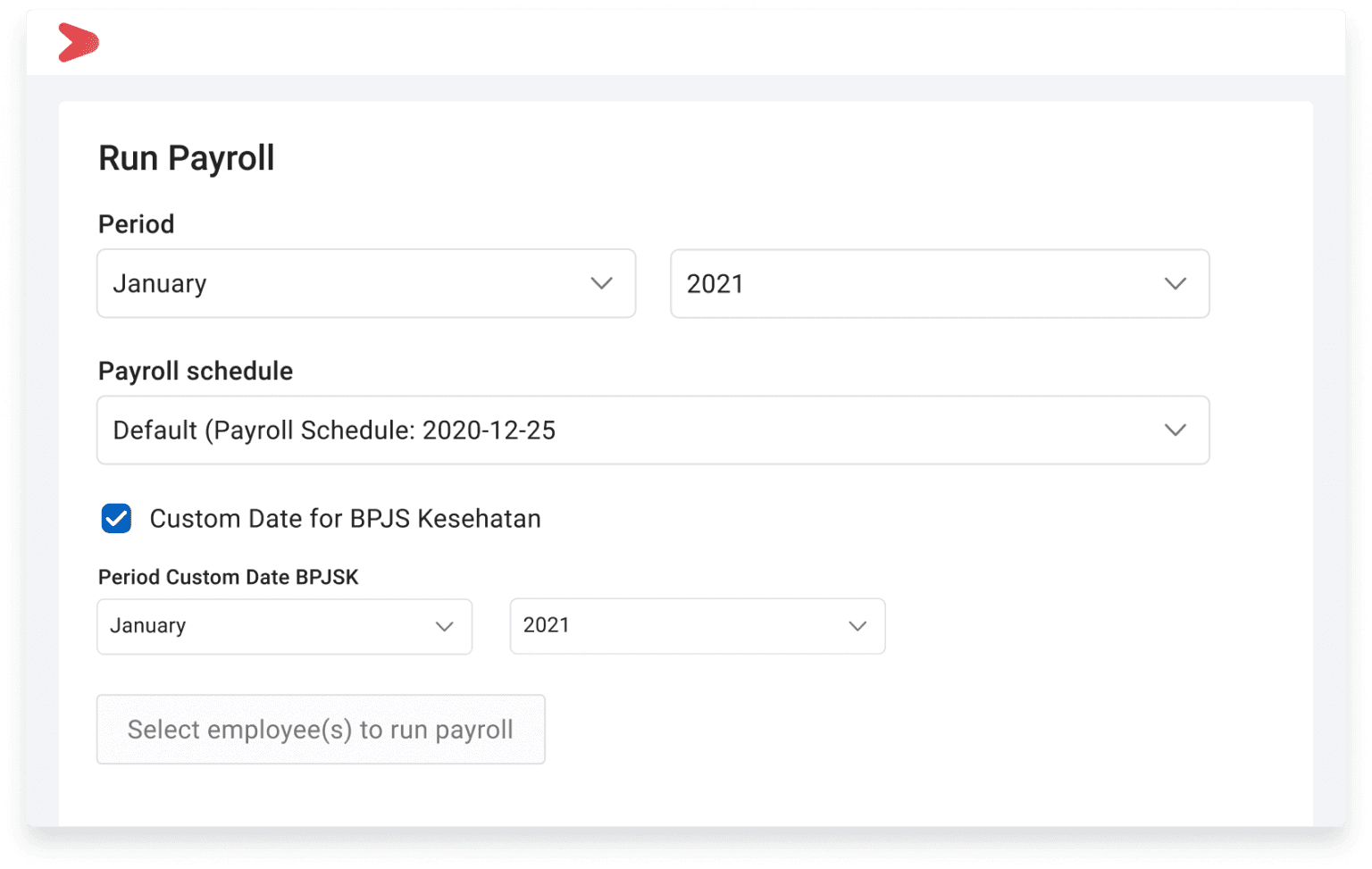Click the chevron on the period month selector
1372x869 pixels.
602,283
